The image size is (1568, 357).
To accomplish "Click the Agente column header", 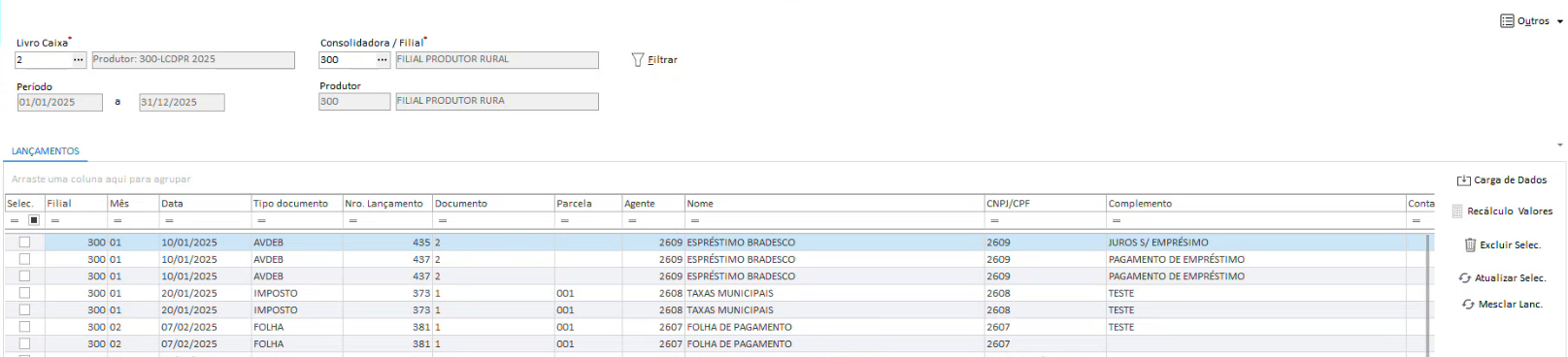I will pyautogui.click(x=654, y=204).
